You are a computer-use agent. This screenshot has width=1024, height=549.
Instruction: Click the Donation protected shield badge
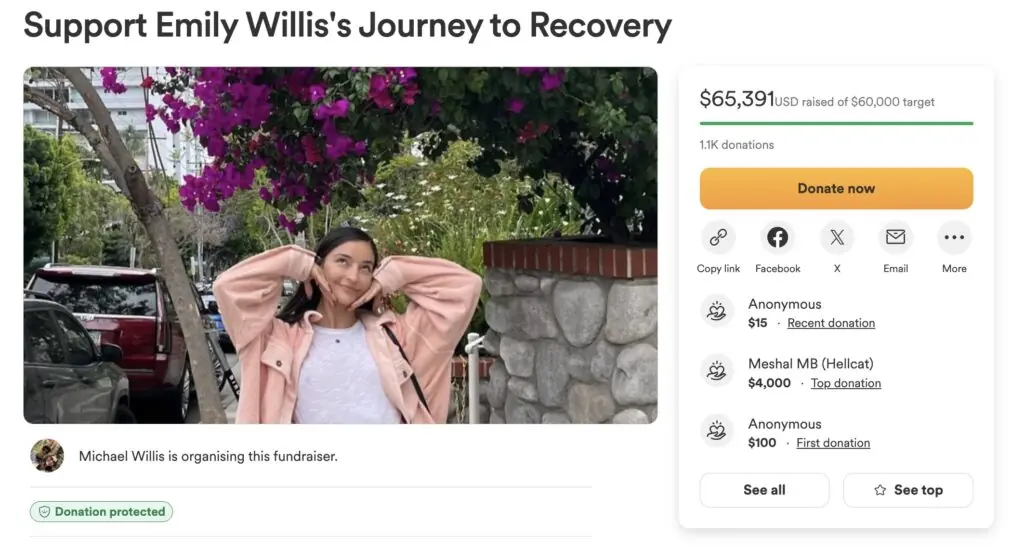click(x=101, y=512)
